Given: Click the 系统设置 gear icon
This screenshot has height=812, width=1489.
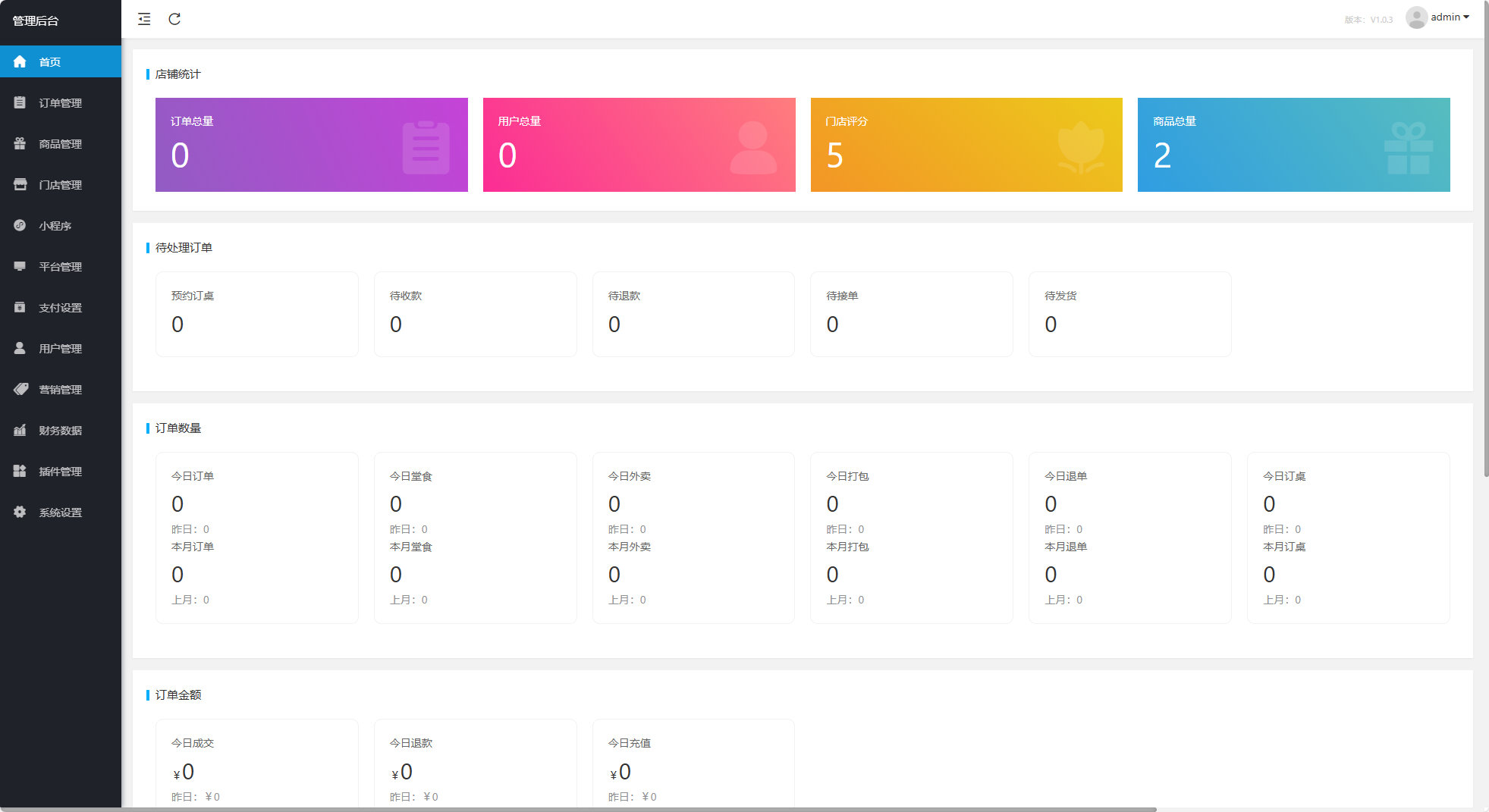Looking at the screenshot, I should pyautogui.click(x=20, y=512).
